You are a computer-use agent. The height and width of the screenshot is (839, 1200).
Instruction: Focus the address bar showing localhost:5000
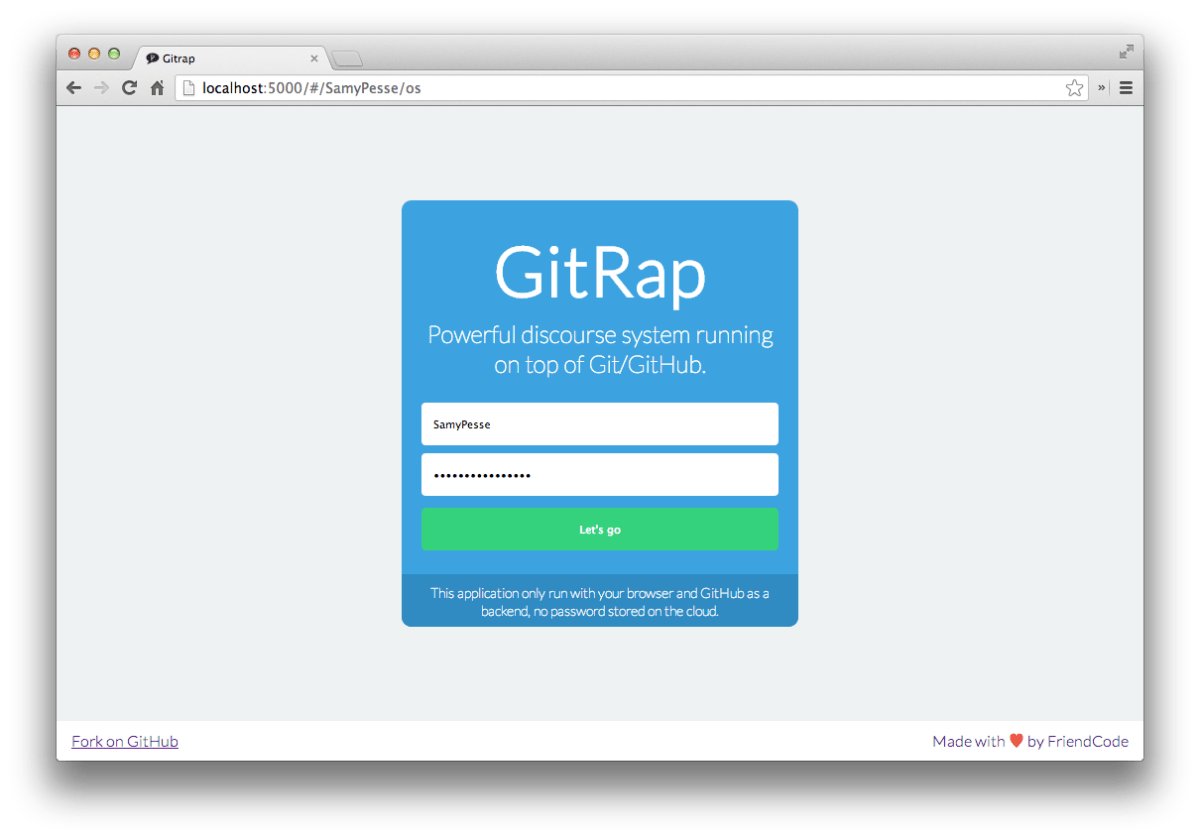632,88
